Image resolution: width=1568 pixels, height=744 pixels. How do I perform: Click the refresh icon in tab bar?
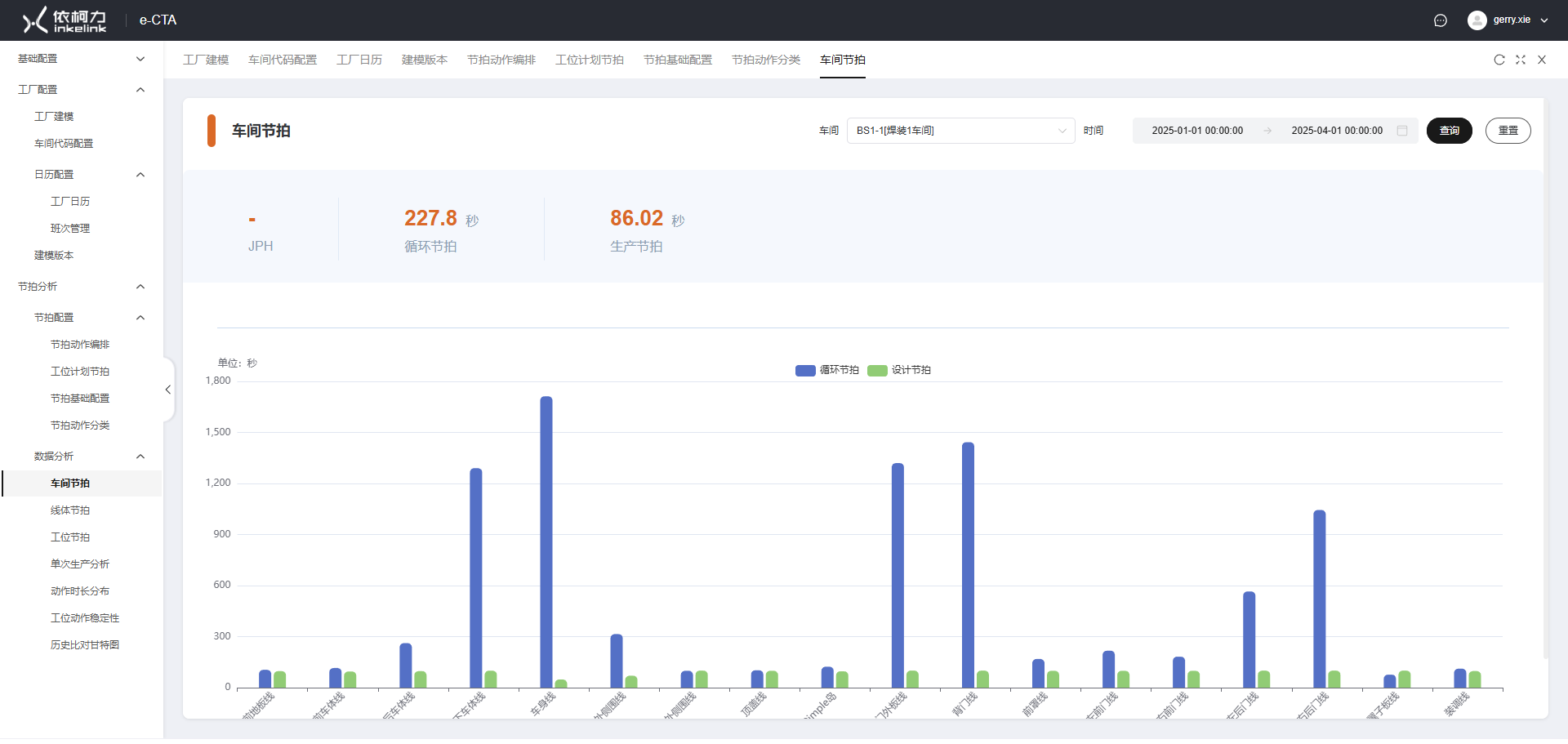1499,60
